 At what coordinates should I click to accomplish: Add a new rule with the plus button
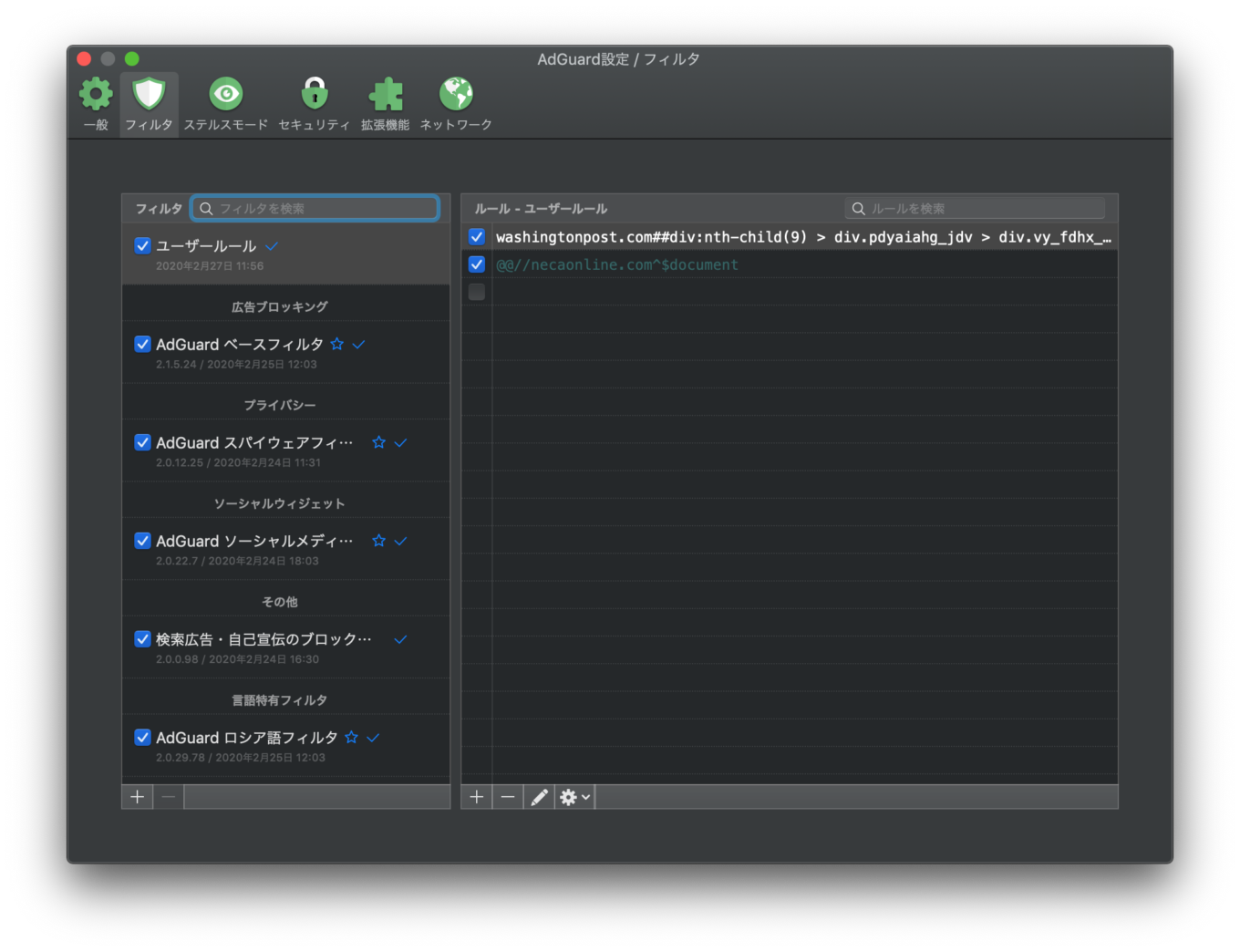point(477,797)
